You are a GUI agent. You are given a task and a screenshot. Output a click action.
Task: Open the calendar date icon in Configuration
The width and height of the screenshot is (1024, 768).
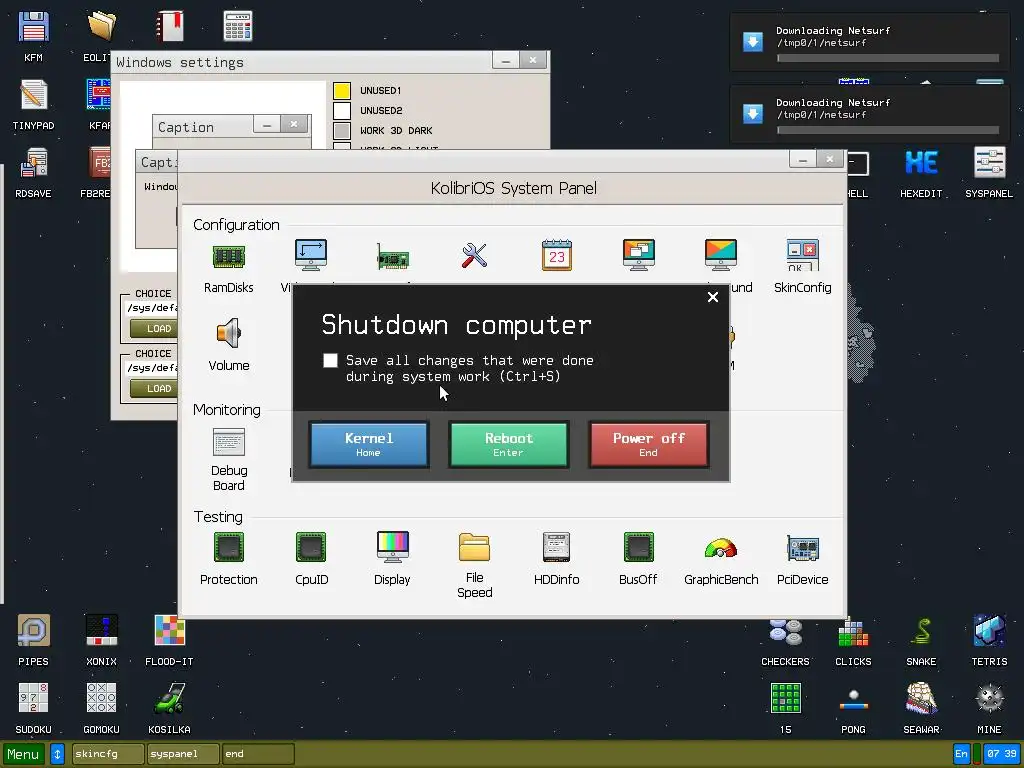557,255
